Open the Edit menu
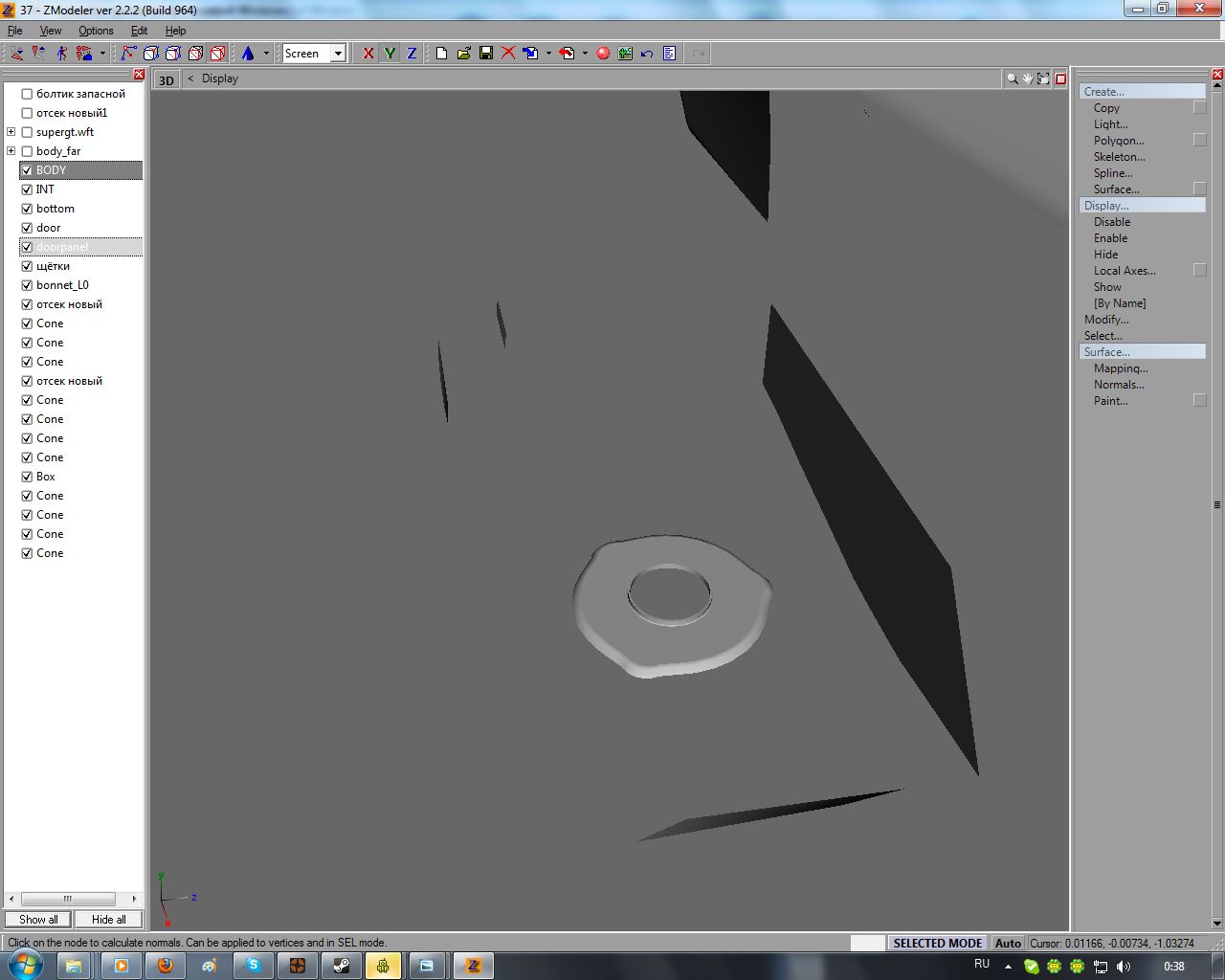The width and height of the screenshot is (1225, 980). click(139, 31)
